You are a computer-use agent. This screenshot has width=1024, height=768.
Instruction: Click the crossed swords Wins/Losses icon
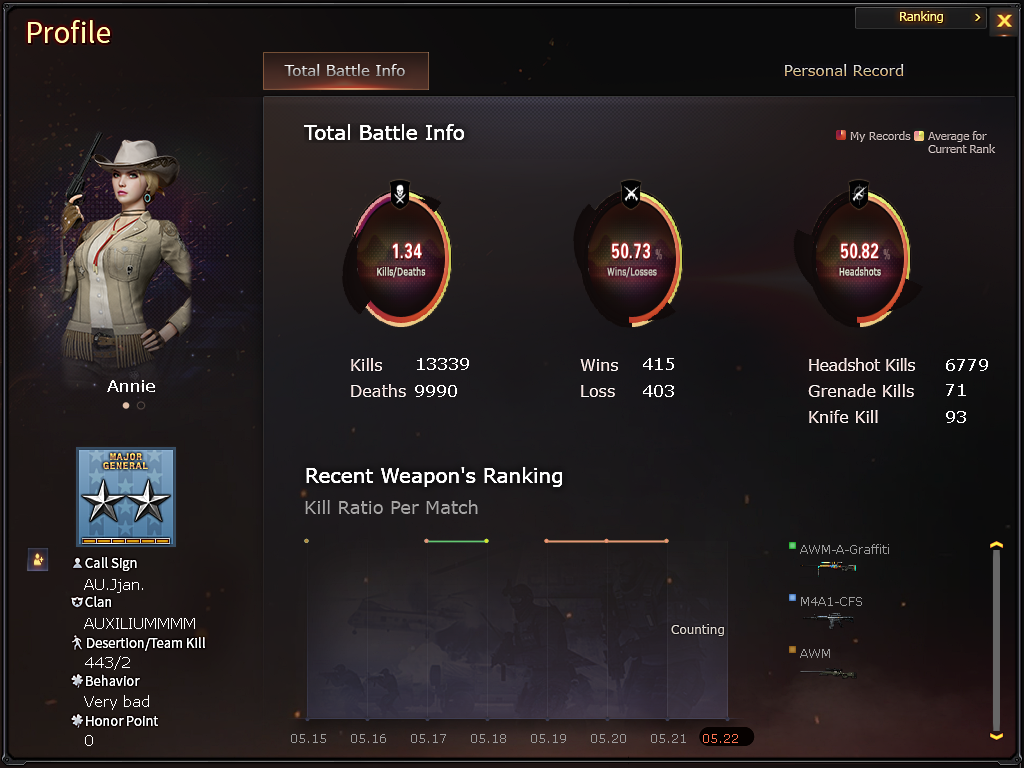tap(630, 194)
